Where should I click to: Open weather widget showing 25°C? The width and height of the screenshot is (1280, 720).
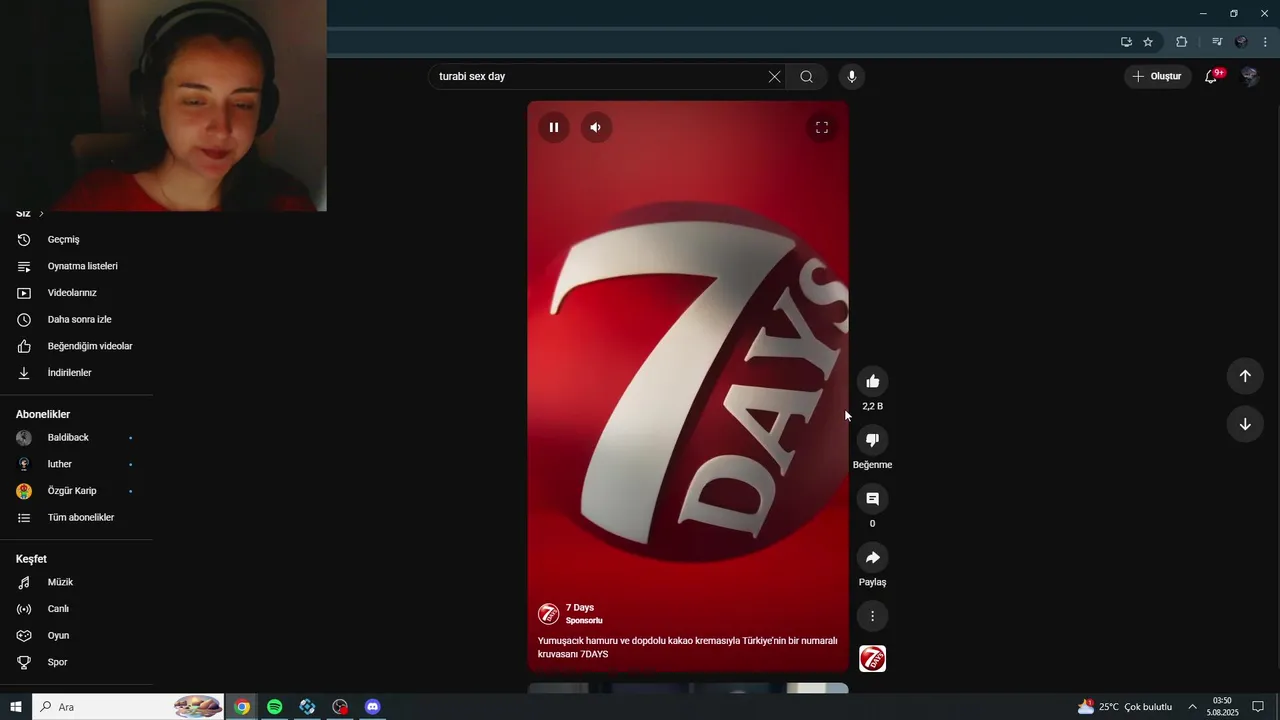coord(1125,707)
